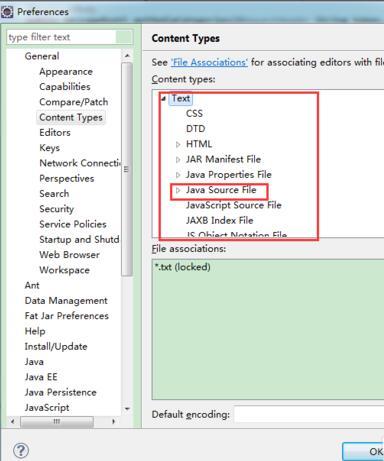
Task: Click the sidebar scroll up arrow
Action: pyautogui.click(x=127, y=56)
